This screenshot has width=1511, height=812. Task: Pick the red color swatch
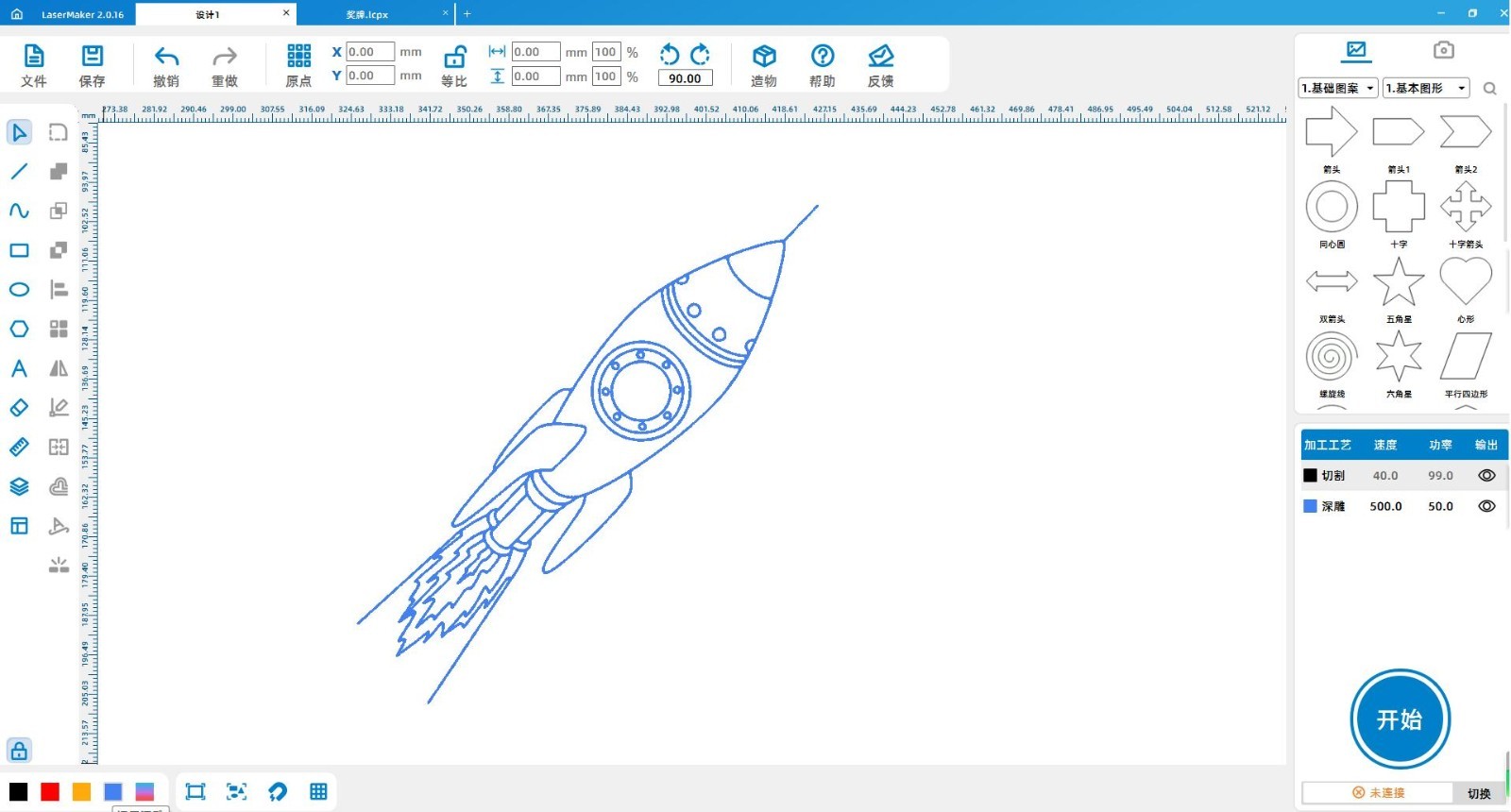50,791
